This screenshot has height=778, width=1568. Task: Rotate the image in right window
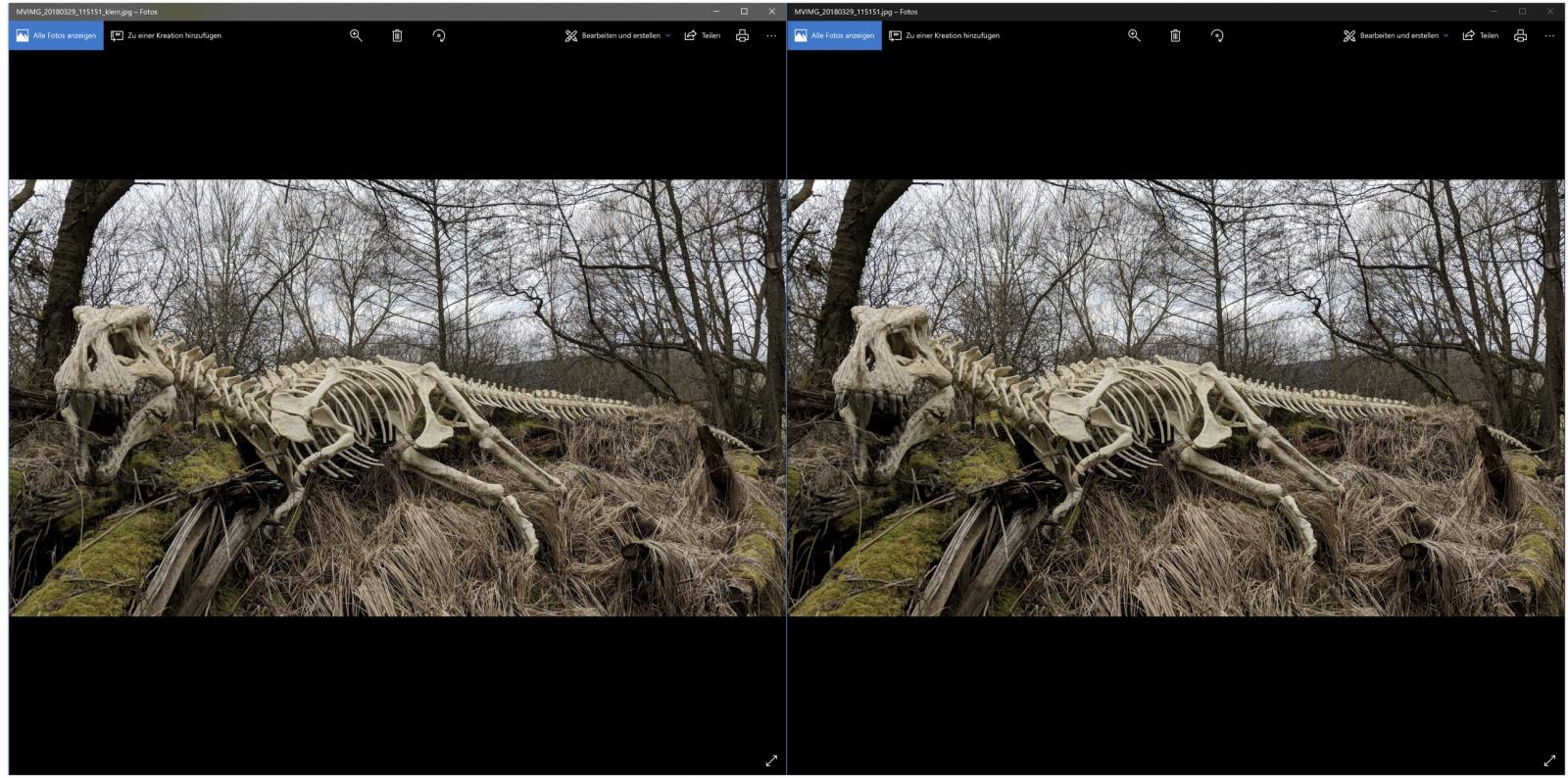pos(1217,35)
